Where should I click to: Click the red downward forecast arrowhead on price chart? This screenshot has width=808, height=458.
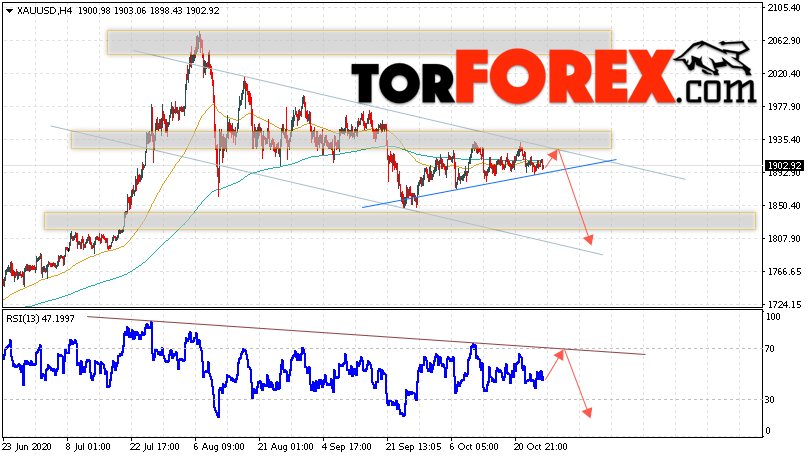point(588,240)
